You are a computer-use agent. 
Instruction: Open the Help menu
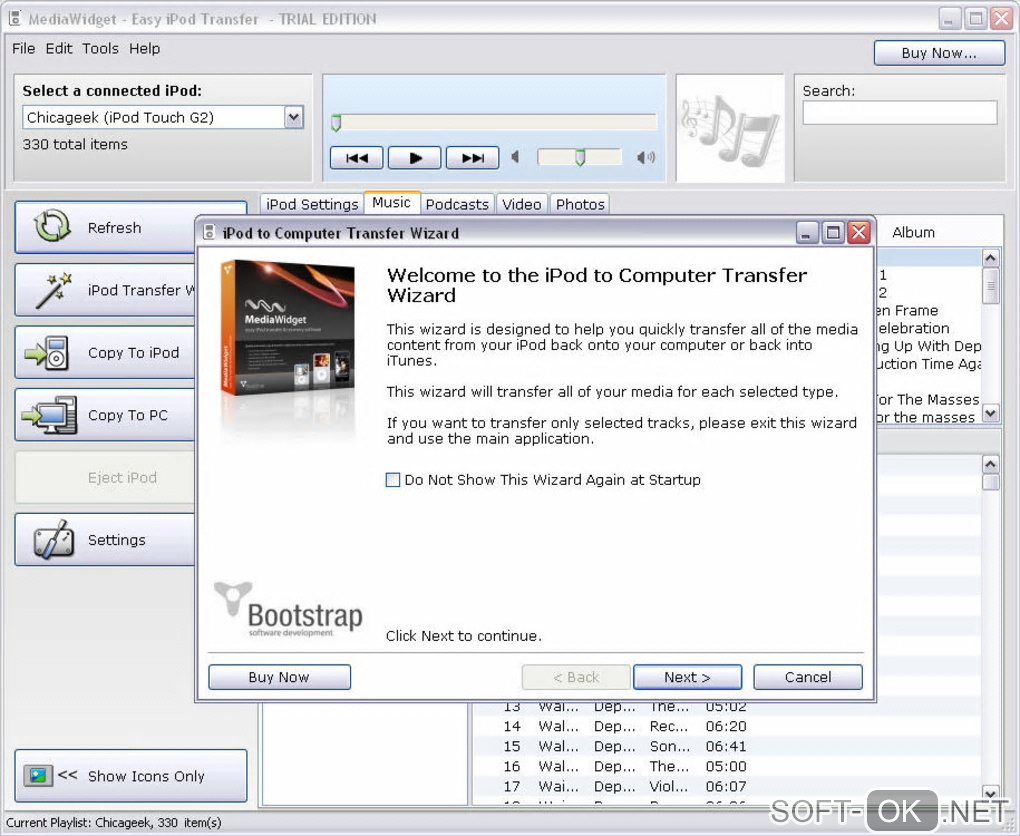[x=144, y=49]
